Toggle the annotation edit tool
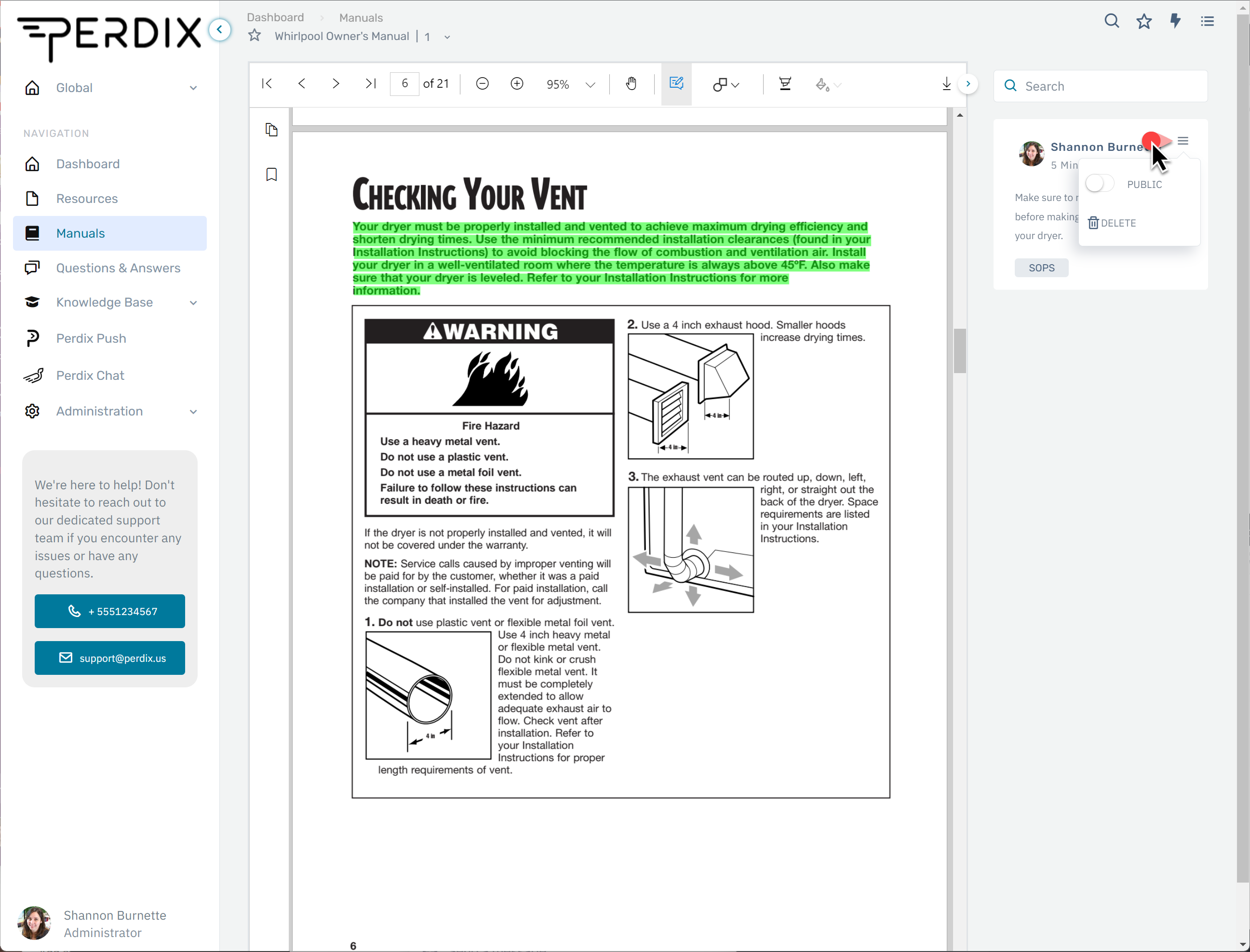 coord(676,84)
